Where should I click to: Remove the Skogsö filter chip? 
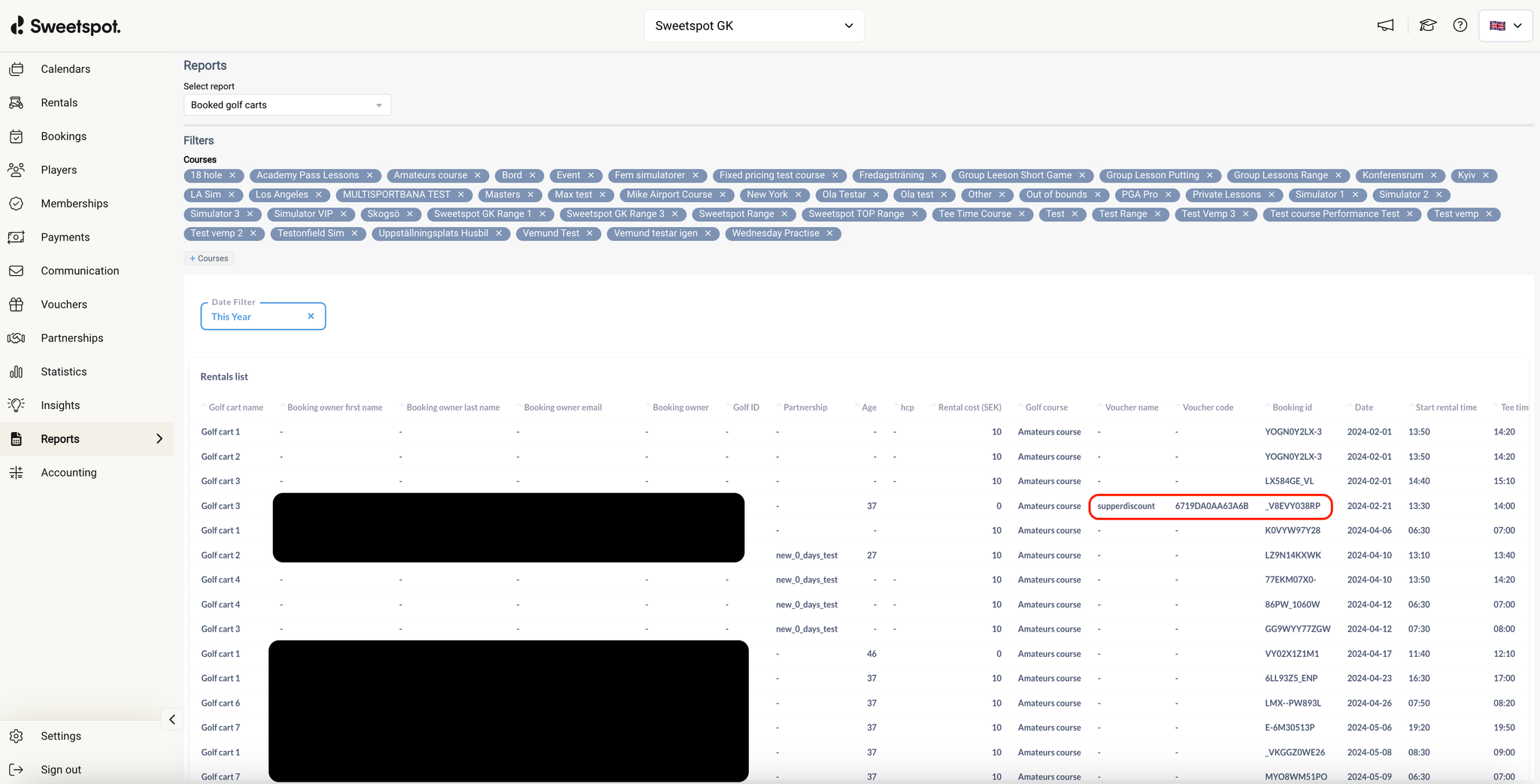click(410, 214)
